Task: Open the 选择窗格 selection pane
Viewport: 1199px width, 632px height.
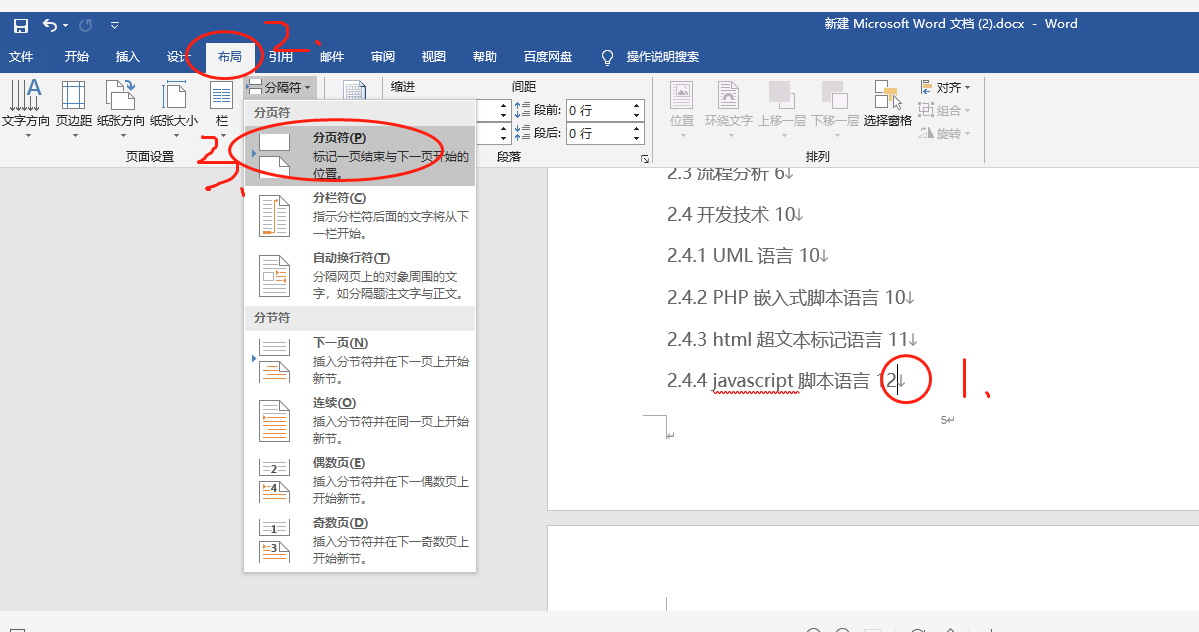Action: (x=888, y=102)
